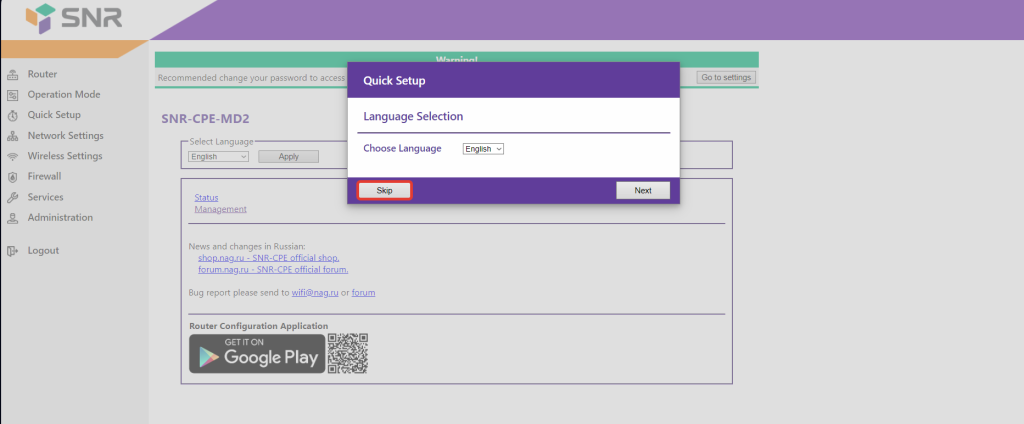Click the Administration sidebar icon
The image size is (1024, 424).
pyautogui.click(x=12, y=218)
